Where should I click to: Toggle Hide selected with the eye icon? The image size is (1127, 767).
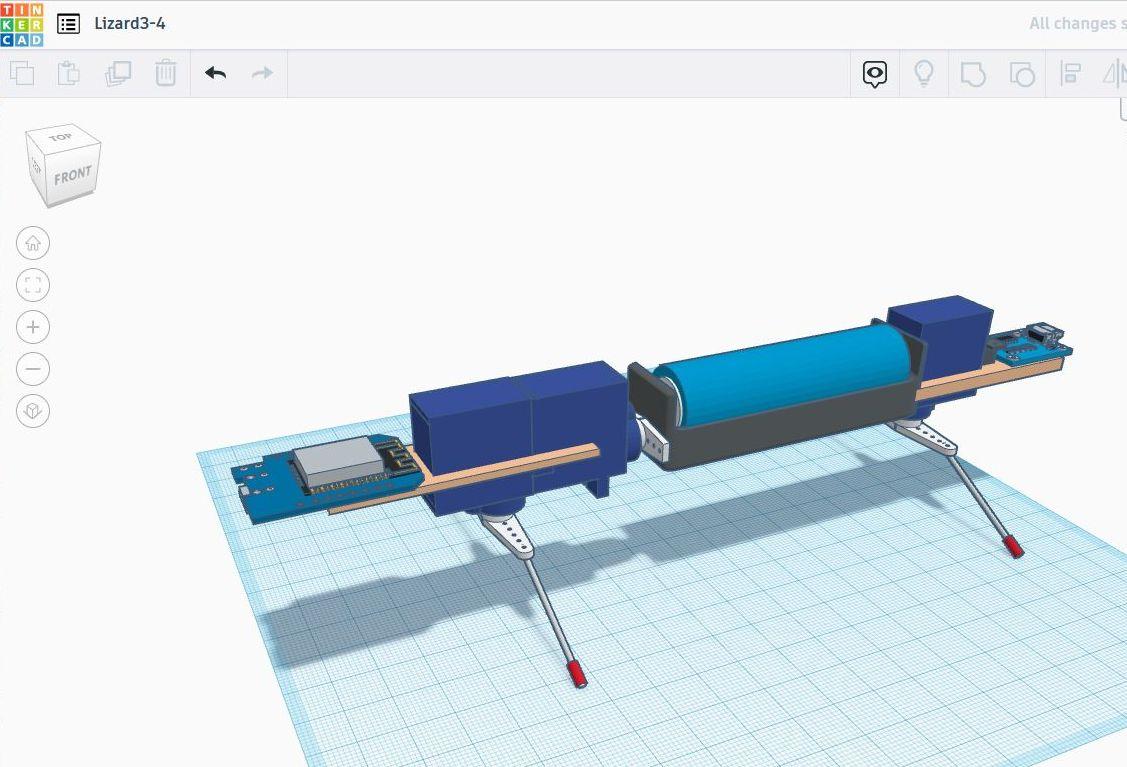[x=874, y=73]
